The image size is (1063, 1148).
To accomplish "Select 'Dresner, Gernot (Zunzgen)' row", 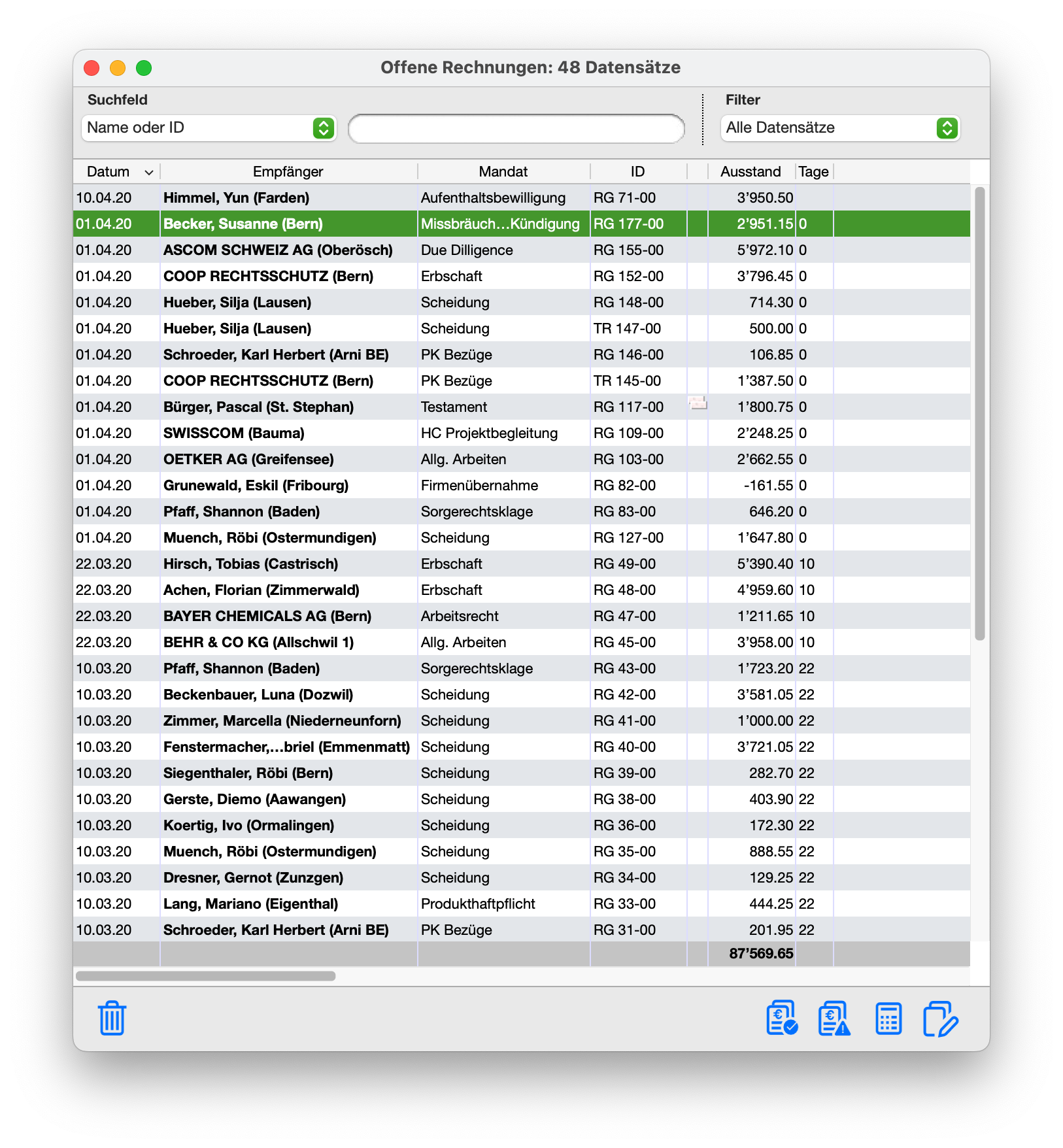I will pos(522,877).
